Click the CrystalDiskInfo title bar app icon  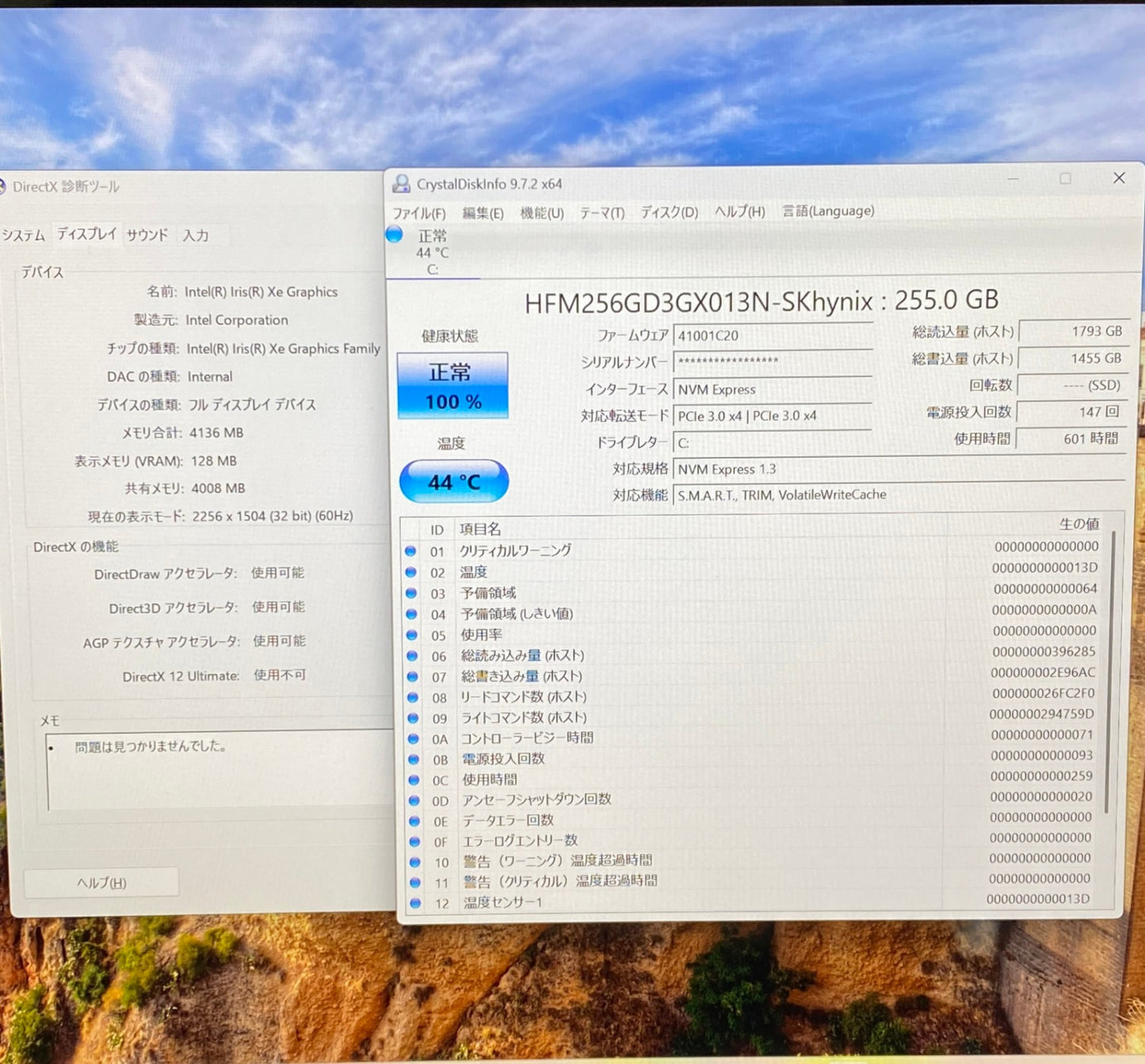402,184
